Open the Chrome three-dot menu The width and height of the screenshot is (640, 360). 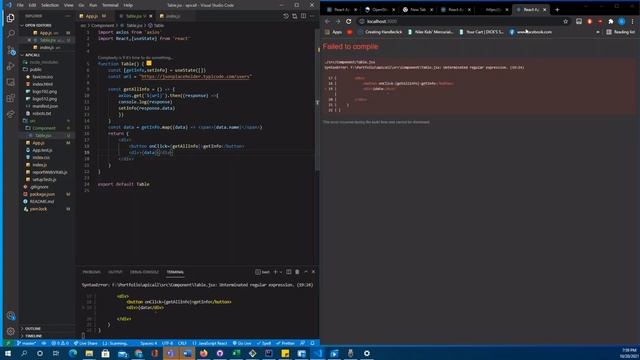pos(633,21)
